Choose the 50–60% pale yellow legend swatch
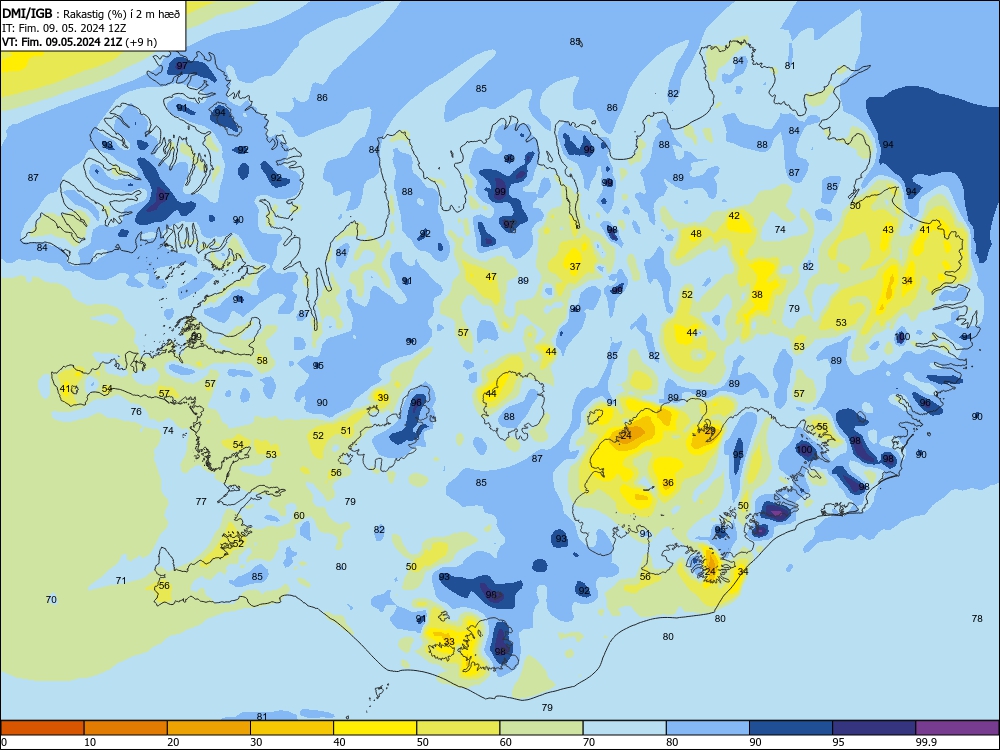1000x750 pixels. (x=458, y=728)
